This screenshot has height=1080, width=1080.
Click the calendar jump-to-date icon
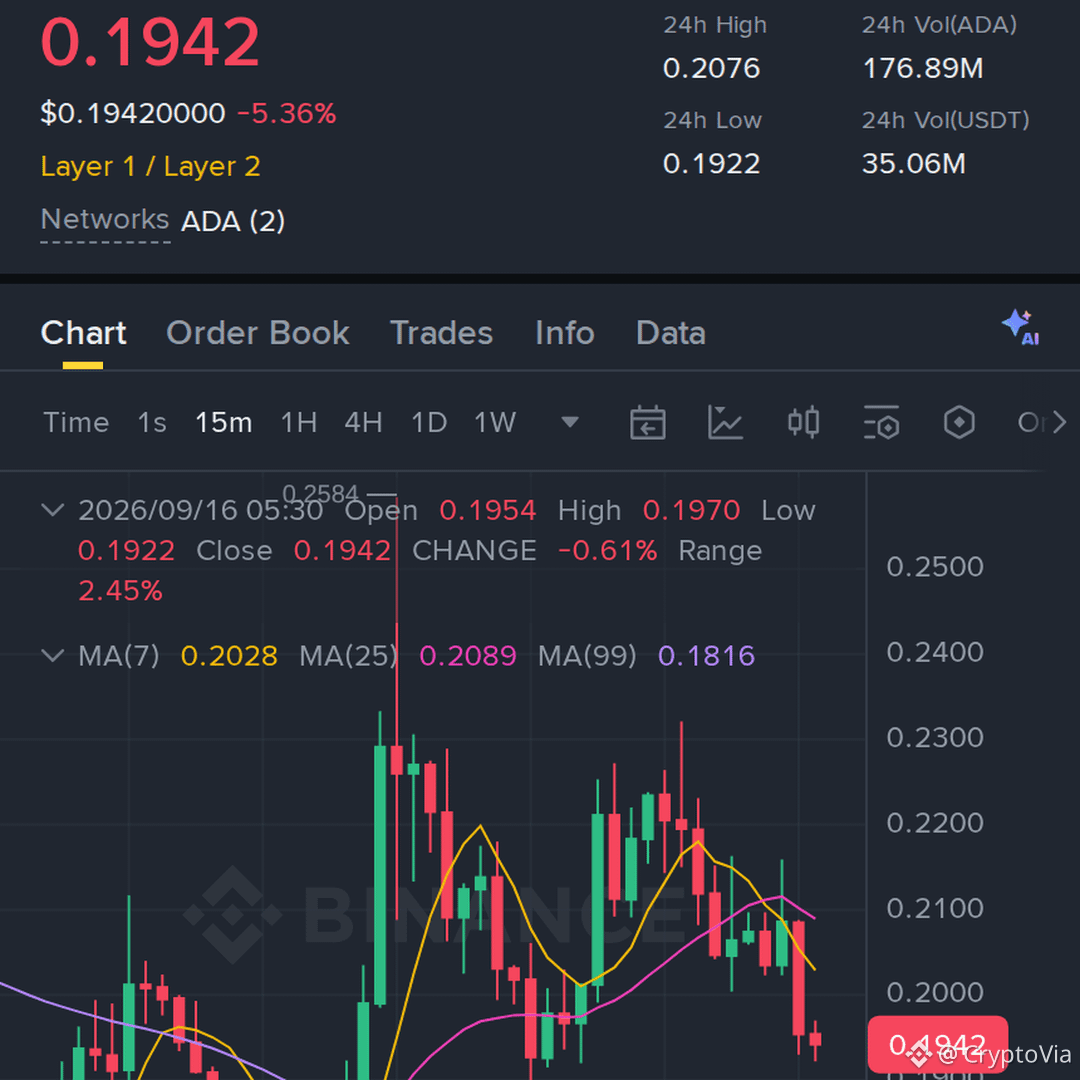647,422
